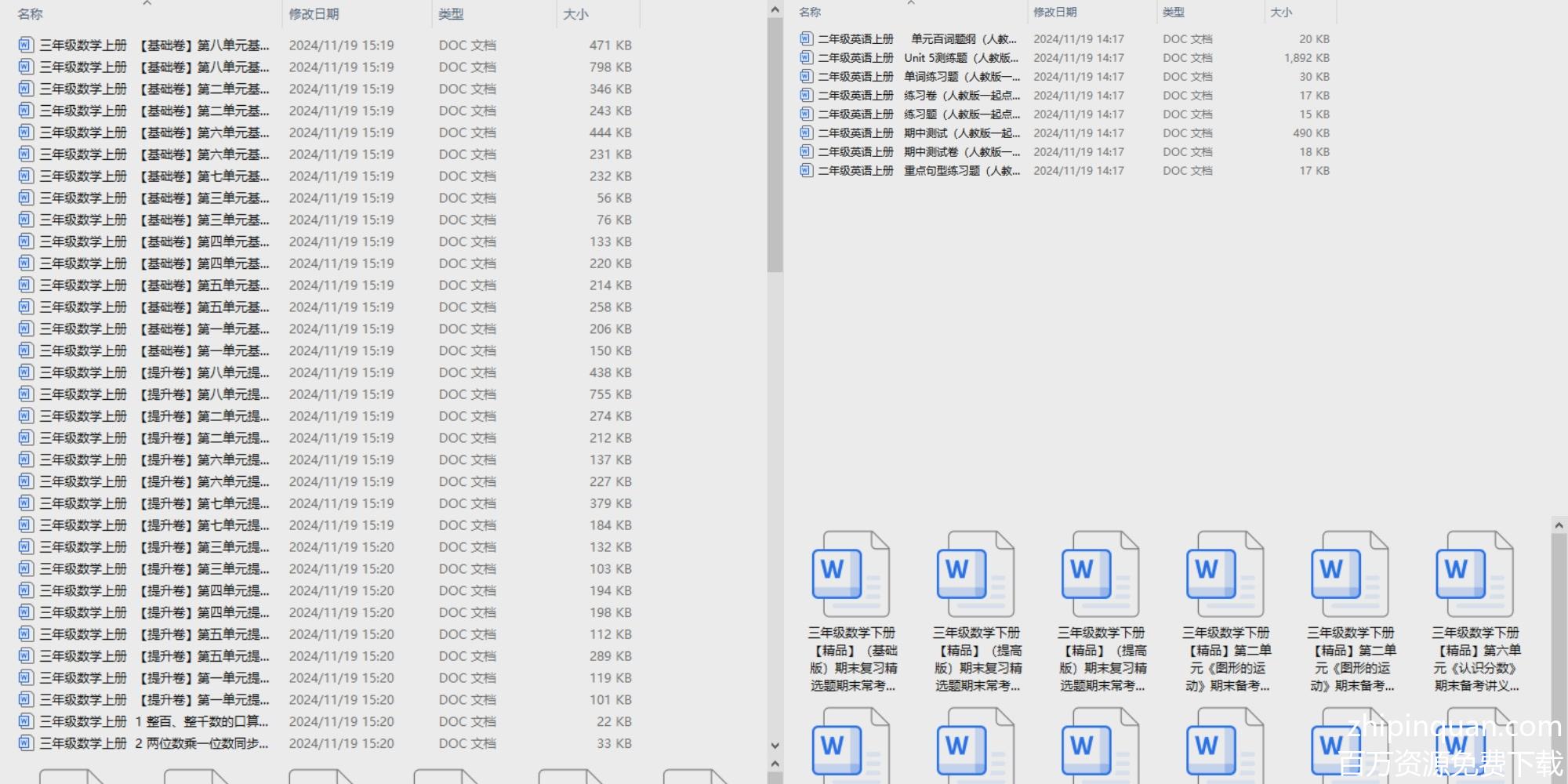Viewport: 1568px width, 784px height.
Task: Open the large 三年级数学下册（基础版）期末复习 document icon
Action: pos(851,574)
